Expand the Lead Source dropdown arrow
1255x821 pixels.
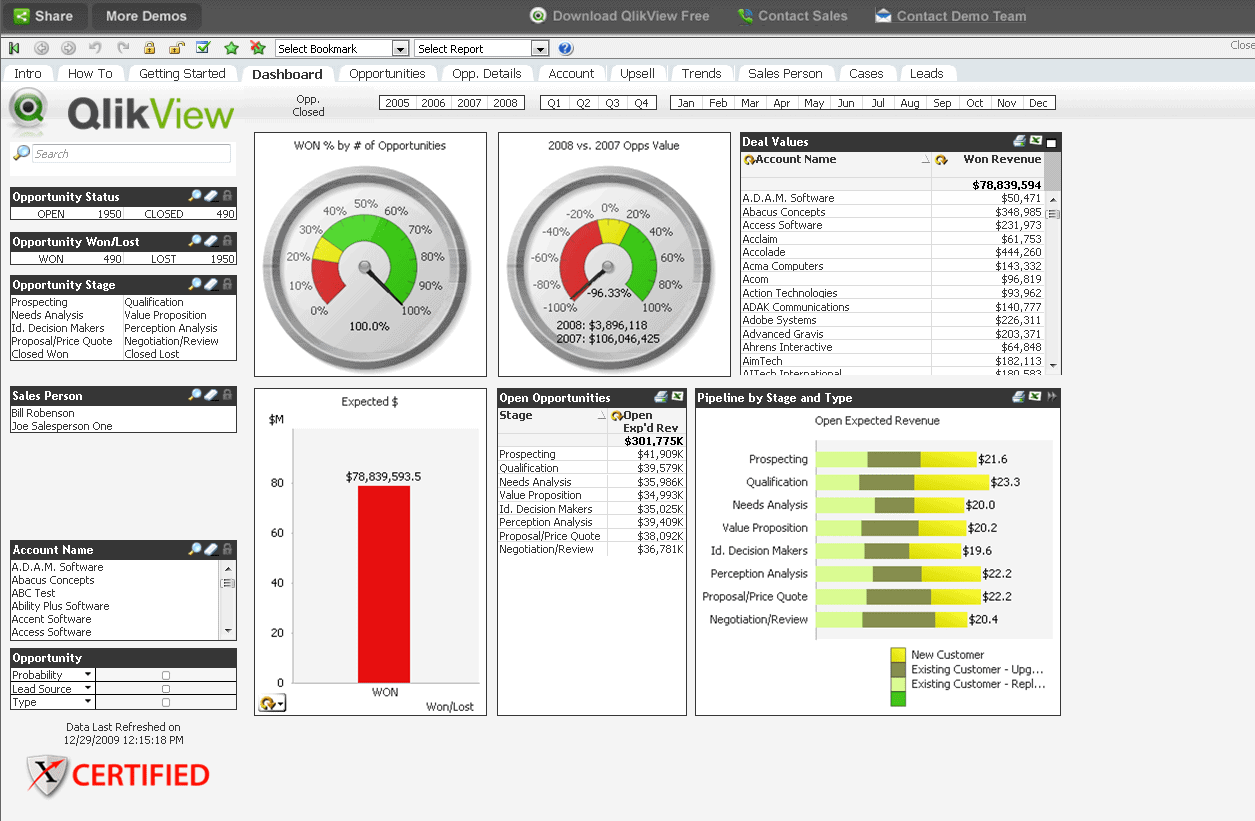pos(88,689)
